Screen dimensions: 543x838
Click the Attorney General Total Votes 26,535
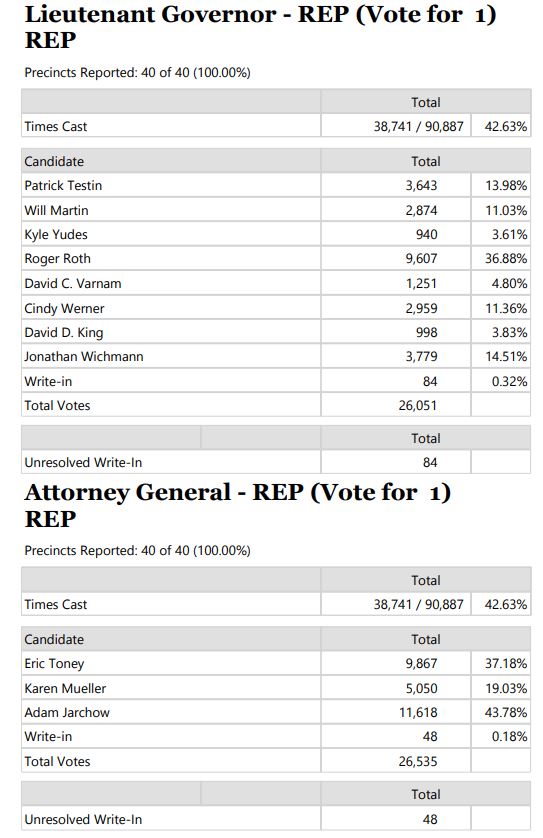pos(417,762)
